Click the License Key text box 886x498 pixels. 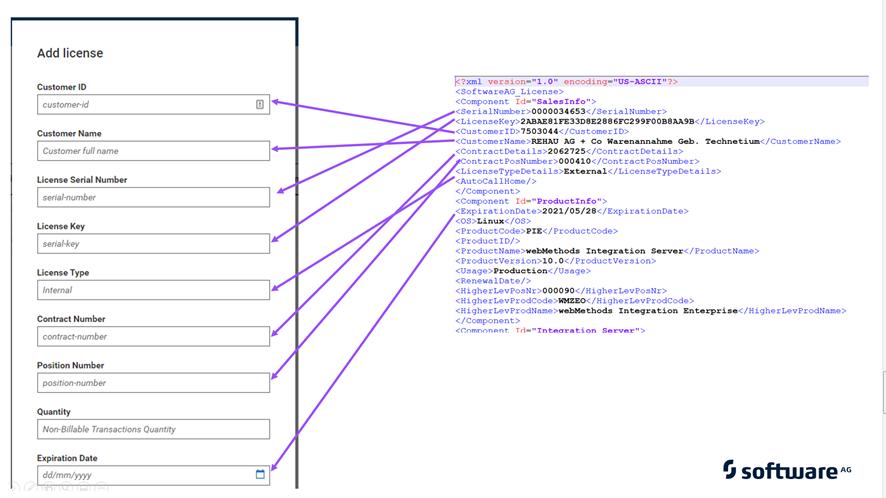pyautogui.click(x=153, y=244)
